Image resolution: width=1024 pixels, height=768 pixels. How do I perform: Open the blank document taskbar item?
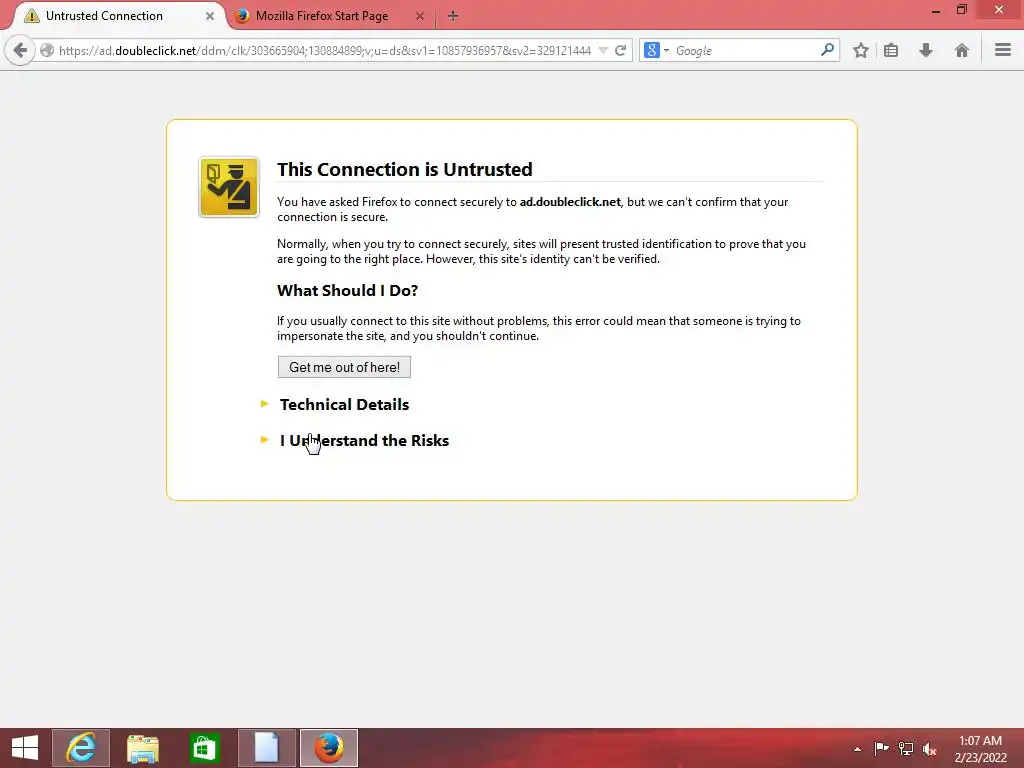coord(266,748)
